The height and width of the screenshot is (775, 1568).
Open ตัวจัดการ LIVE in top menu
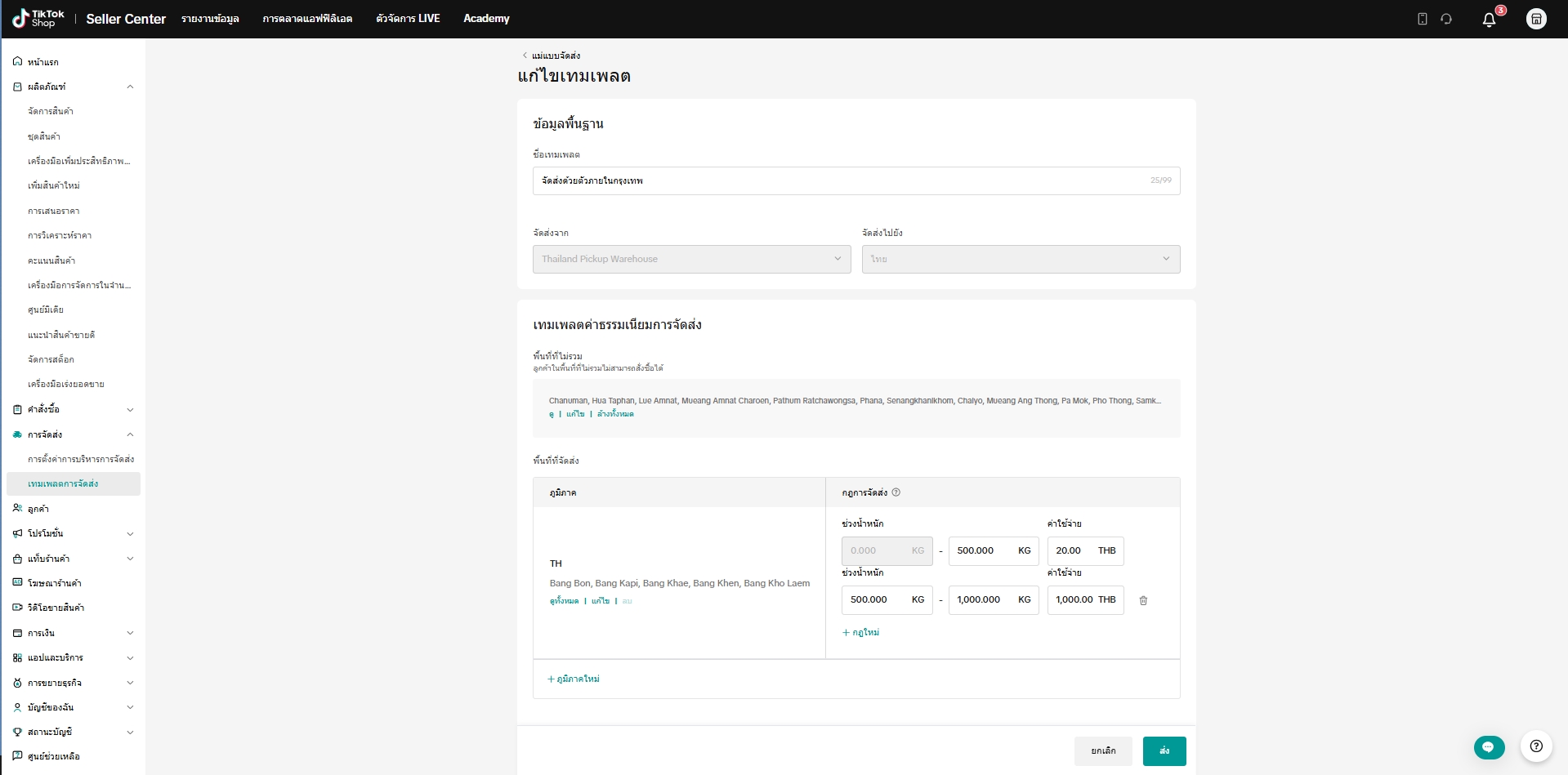click(408, 19)
